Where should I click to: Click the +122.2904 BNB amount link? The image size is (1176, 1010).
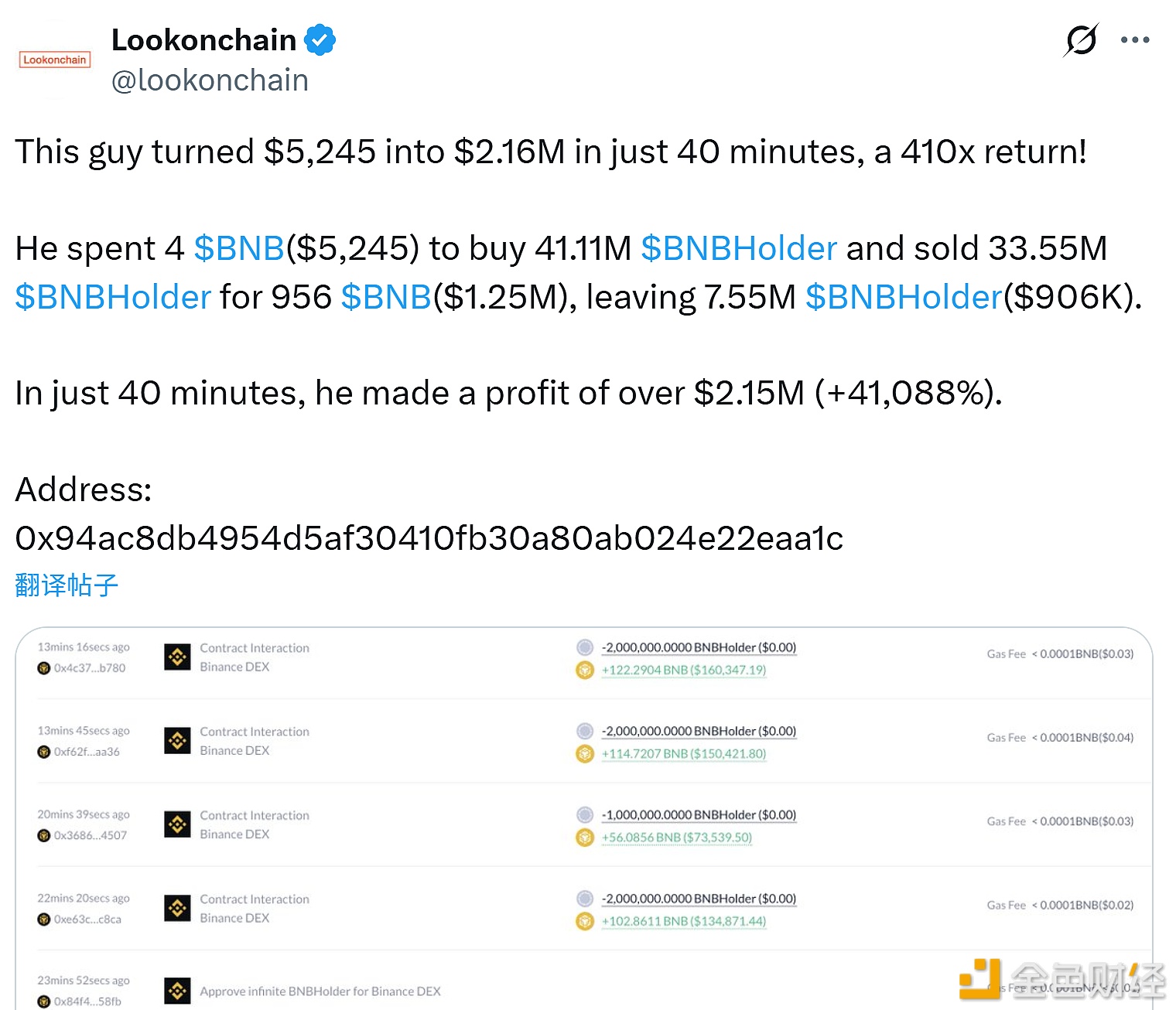684,670
